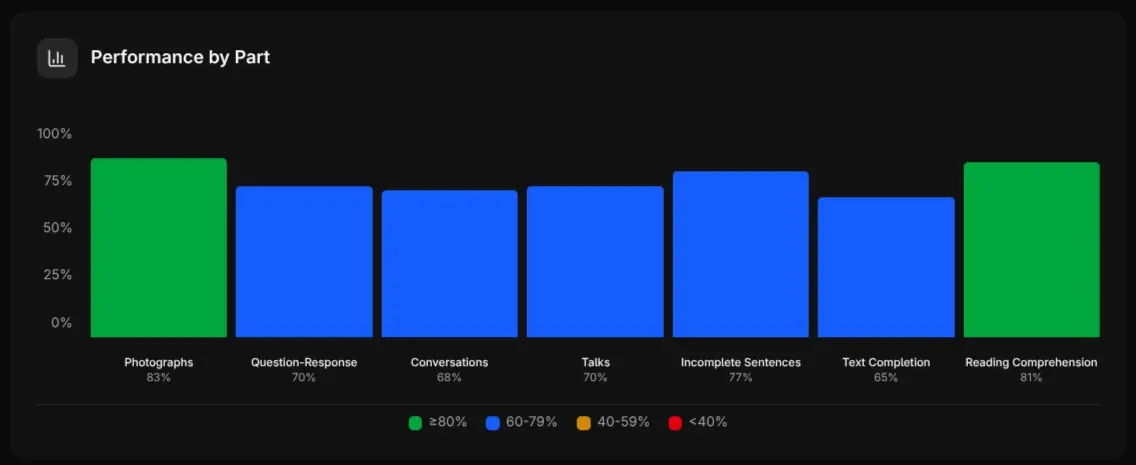
Task: Click the Reading Comprehension label
Action: tap(1031, 362)
